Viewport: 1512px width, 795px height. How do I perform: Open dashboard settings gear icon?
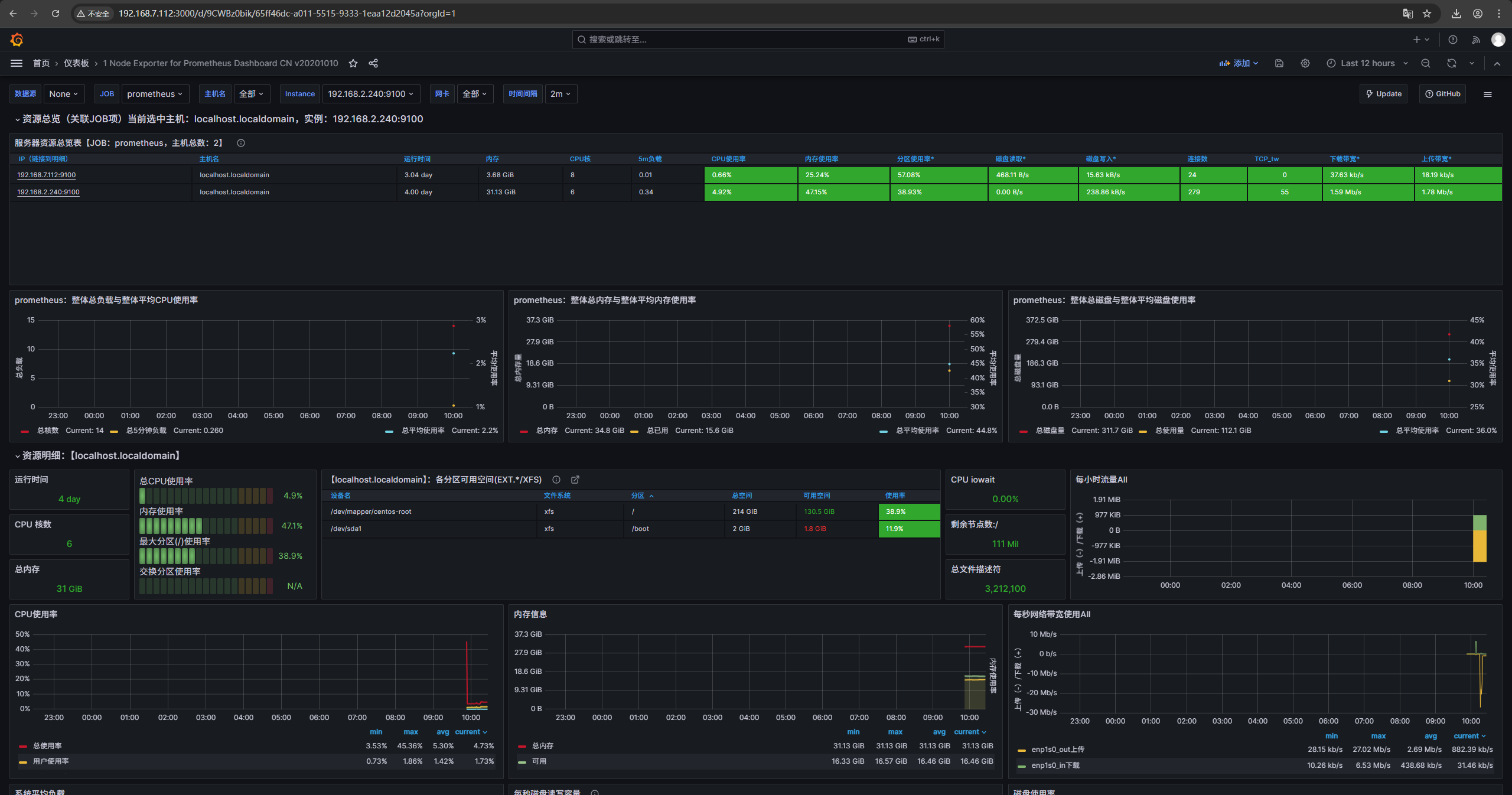1305,63
